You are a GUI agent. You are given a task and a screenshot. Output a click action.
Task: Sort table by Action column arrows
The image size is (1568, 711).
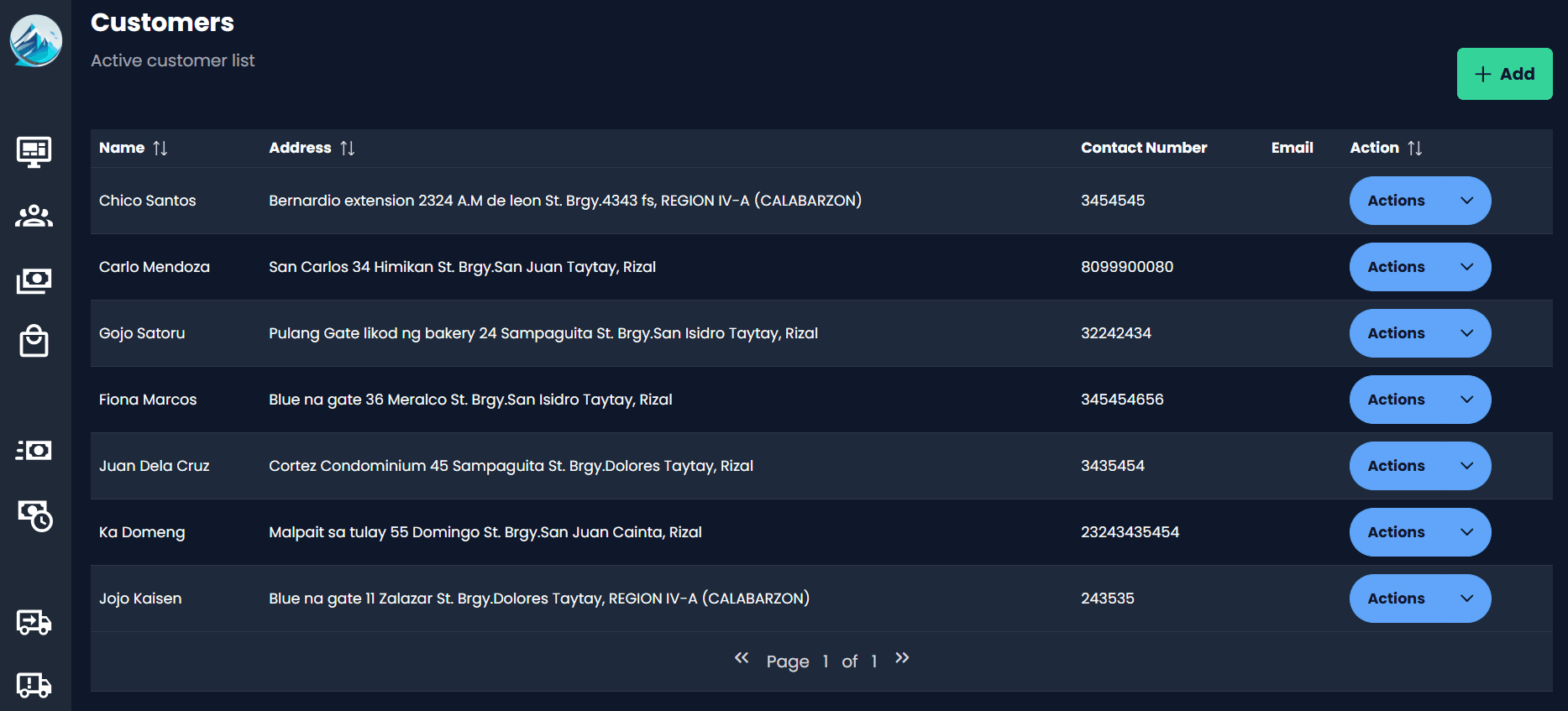click(x=1415, y=148)
